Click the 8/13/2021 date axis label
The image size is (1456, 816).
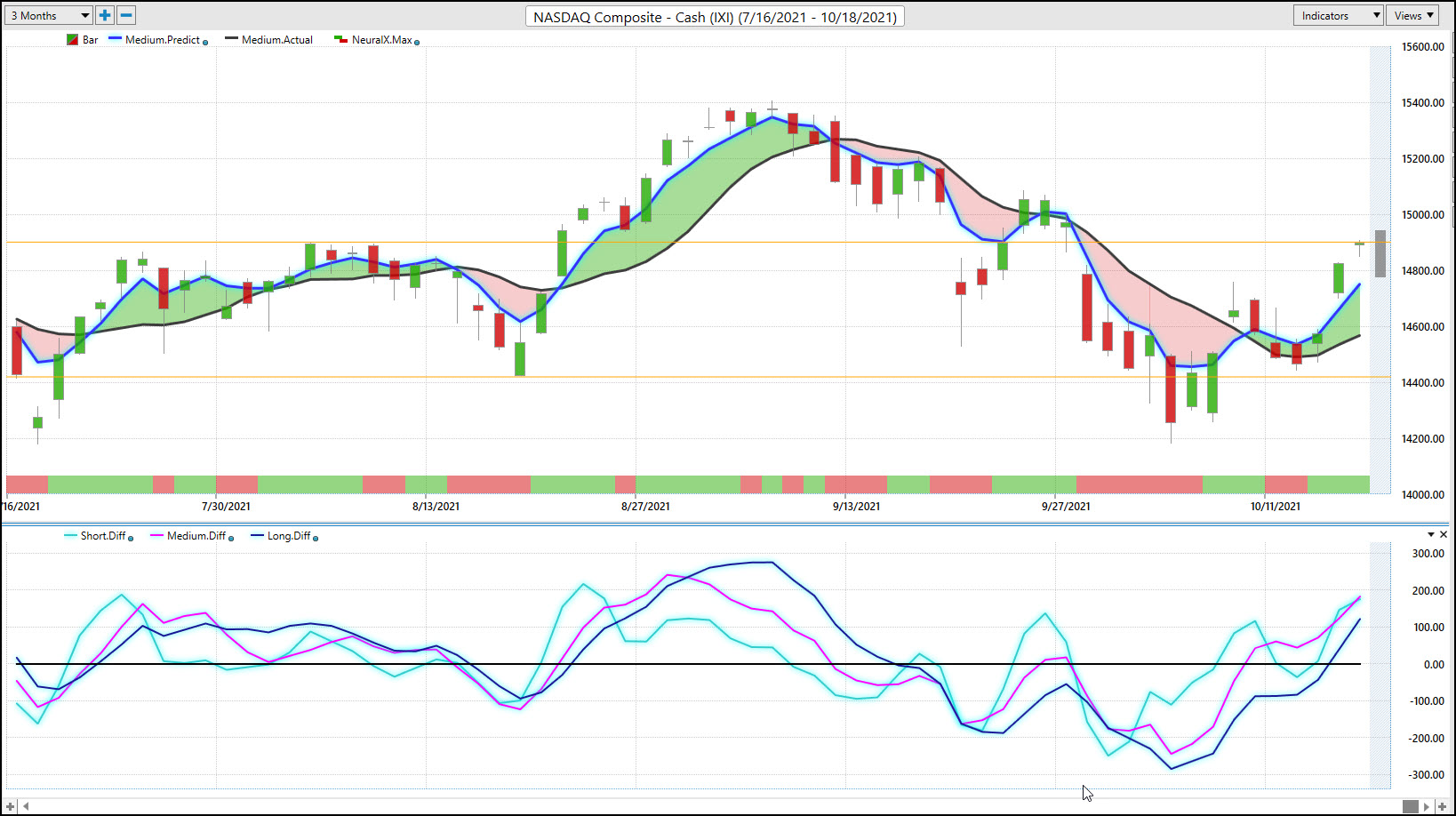pyautogui.click(x=436, y=507)
